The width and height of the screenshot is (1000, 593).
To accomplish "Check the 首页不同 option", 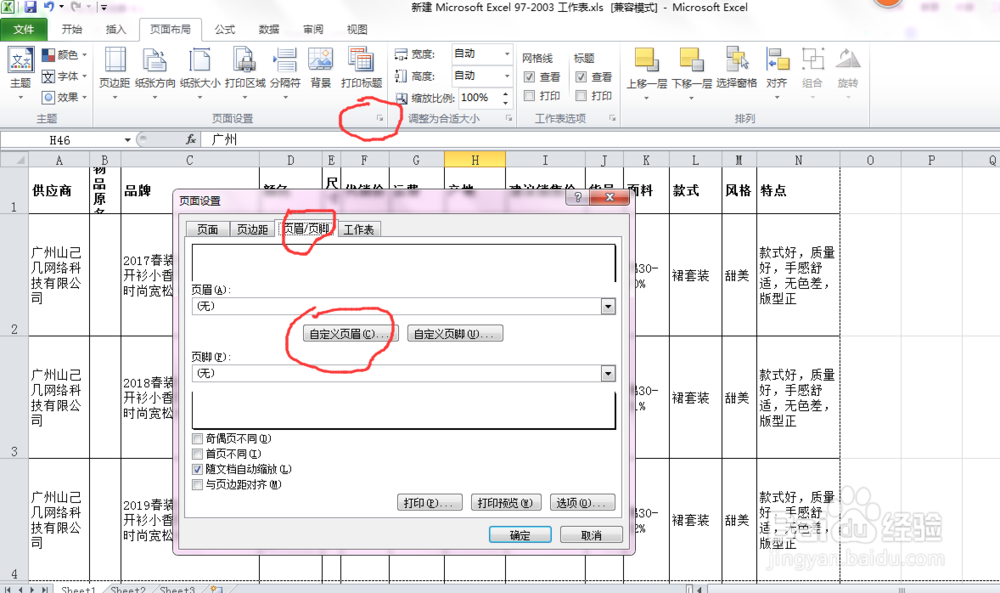I will tap(196, 453).
